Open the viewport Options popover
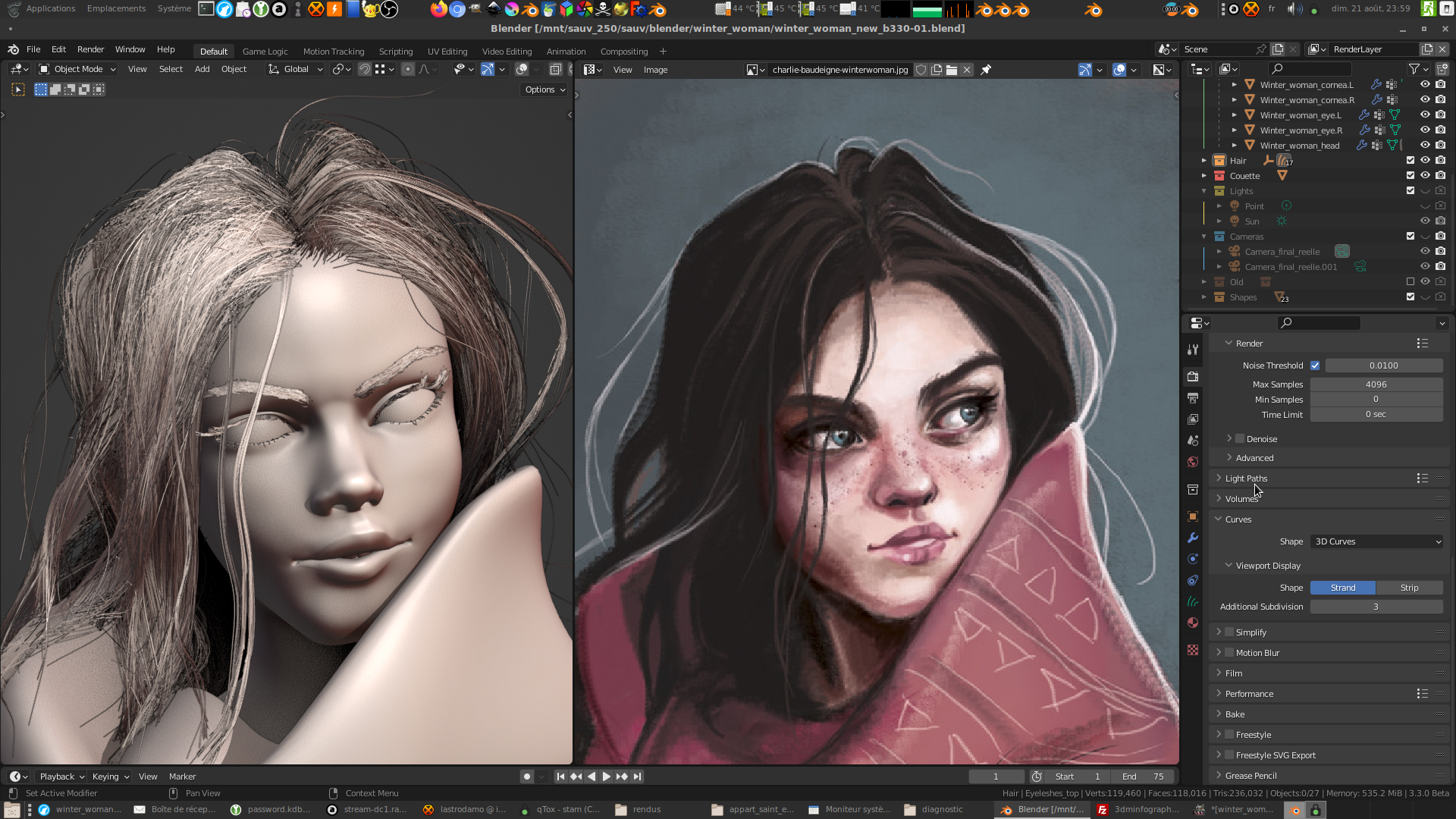Screen dimensions: 1456x819 544,89
